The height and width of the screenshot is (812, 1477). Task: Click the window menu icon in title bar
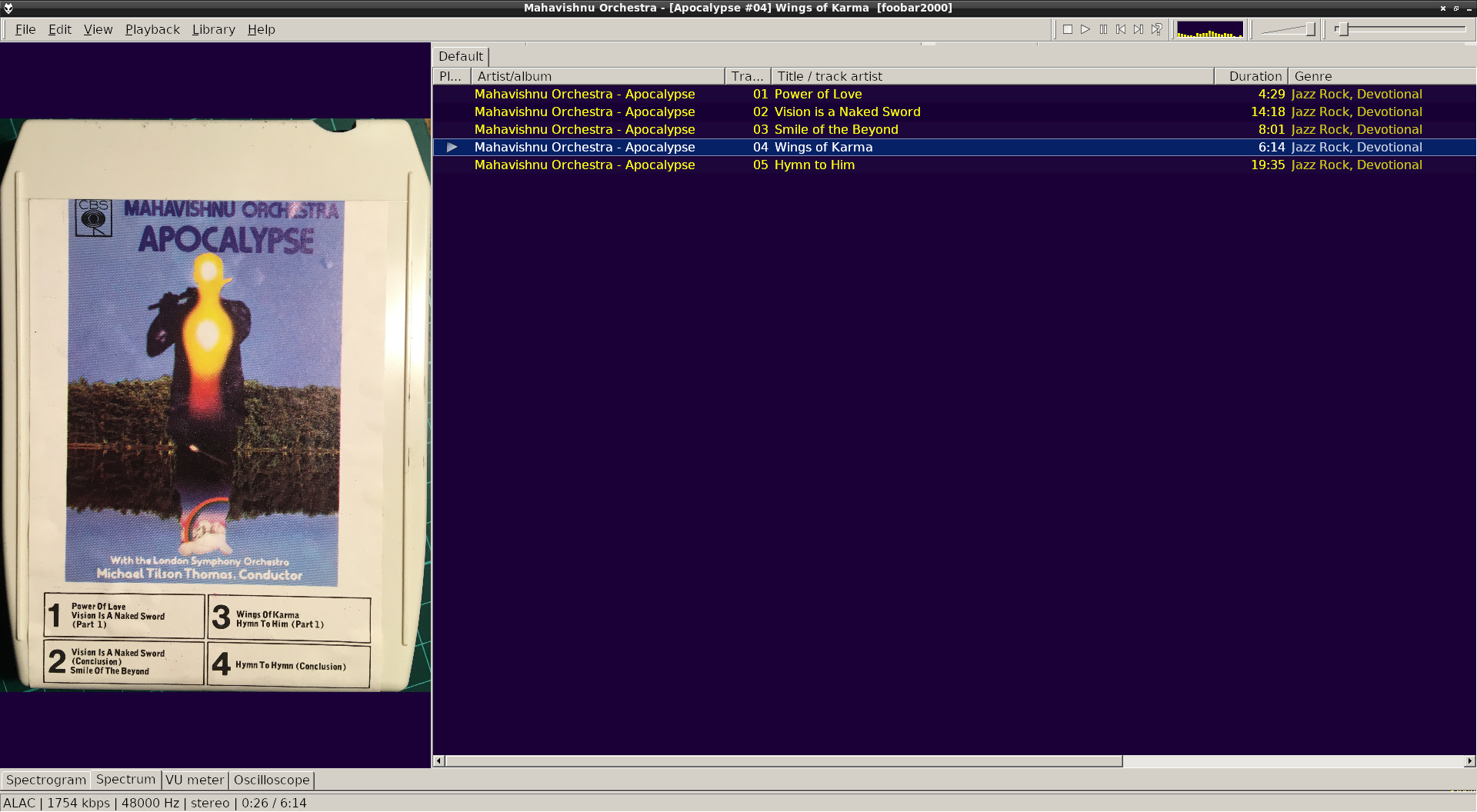point(8,8)
